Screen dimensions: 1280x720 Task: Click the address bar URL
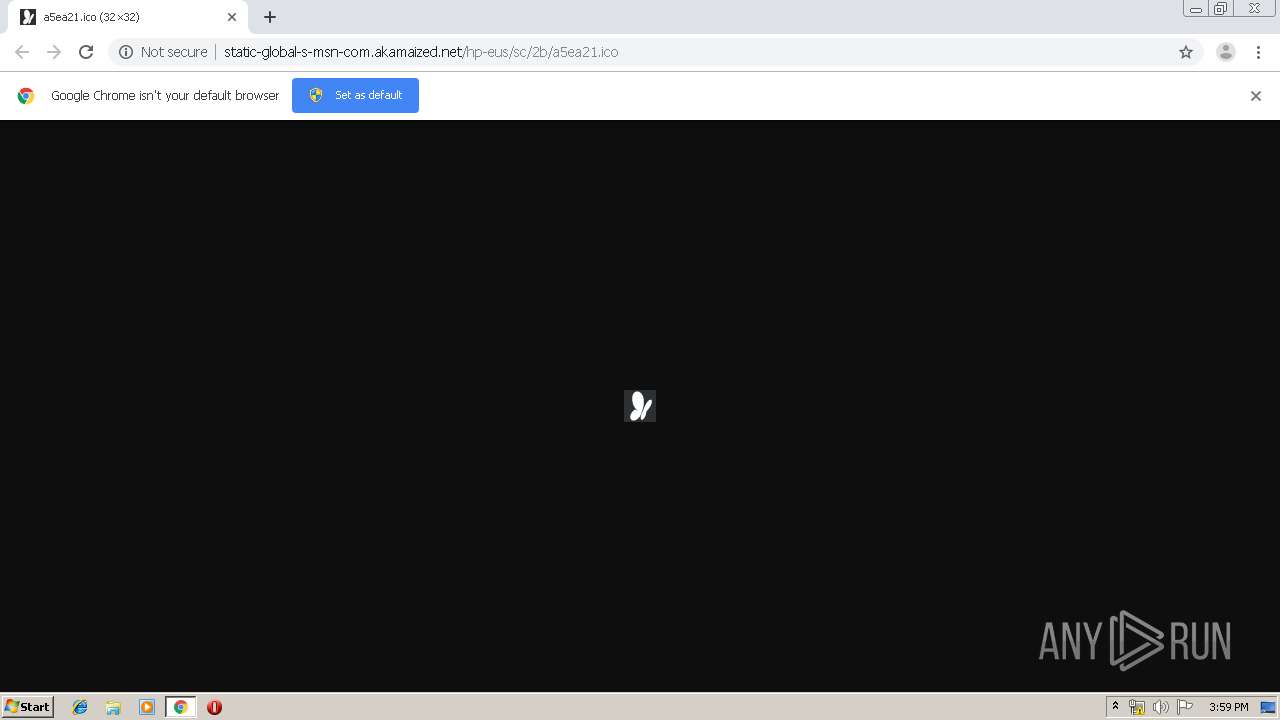421,52
